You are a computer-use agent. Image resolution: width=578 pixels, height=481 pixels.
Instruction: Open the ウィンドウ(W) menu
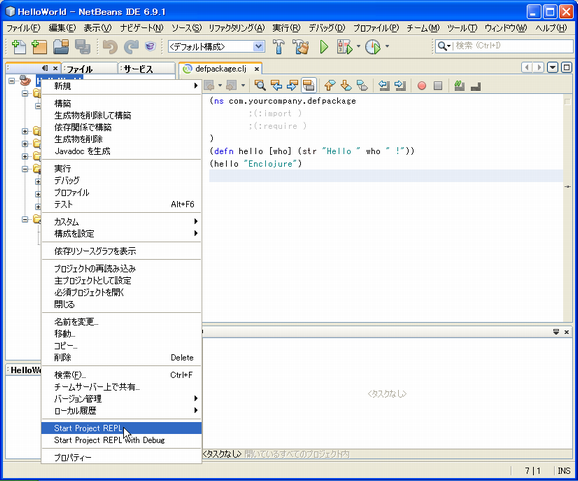click(505, 28)
